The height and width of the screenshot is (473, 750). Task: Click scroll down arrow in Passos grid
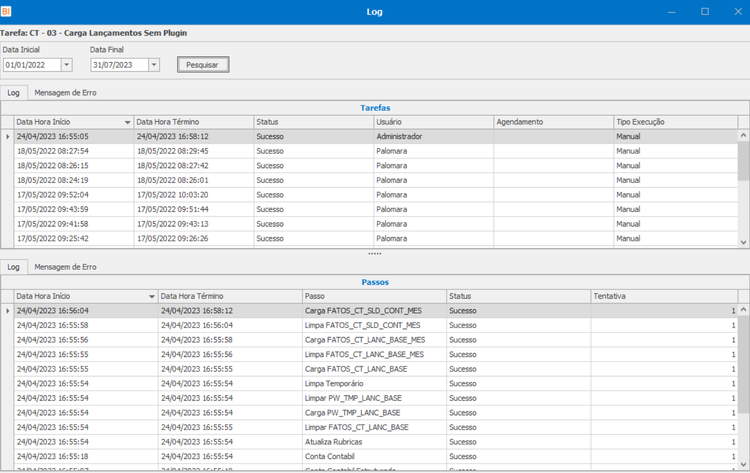(x=743, y=464)
